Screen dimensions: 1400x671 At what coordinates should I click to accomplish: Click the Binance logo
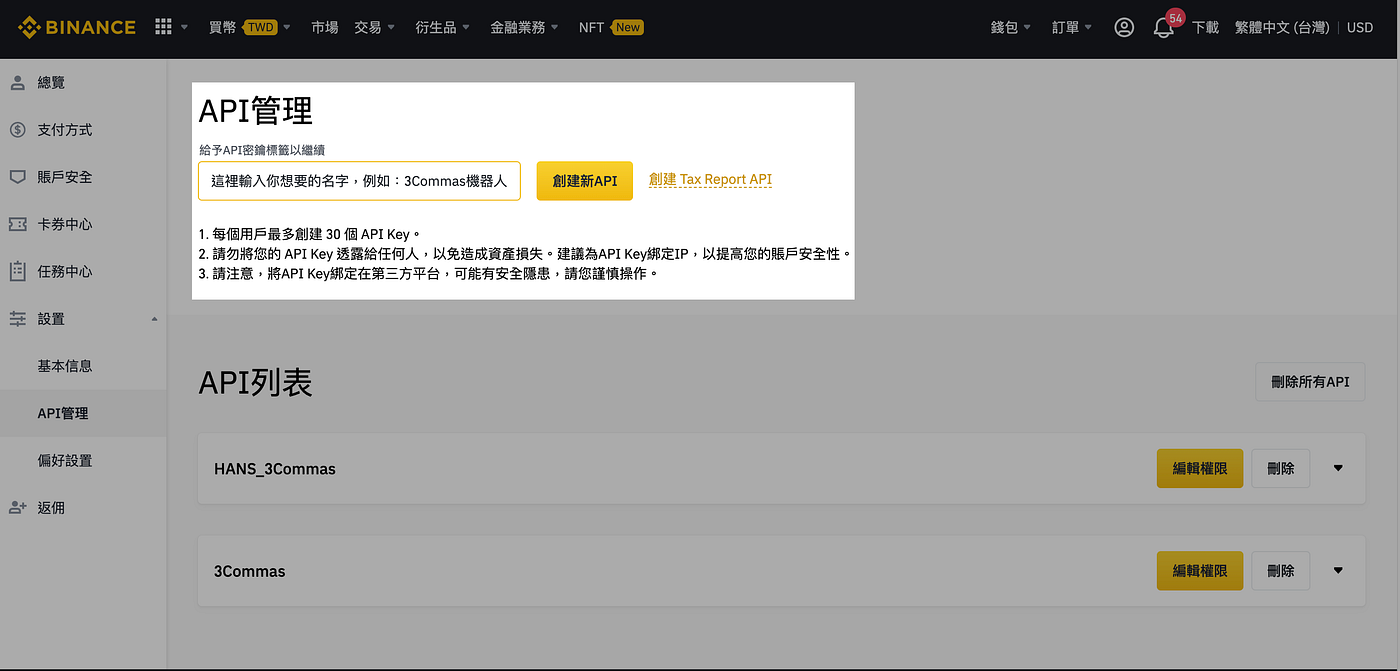click(x=77, y=27)
